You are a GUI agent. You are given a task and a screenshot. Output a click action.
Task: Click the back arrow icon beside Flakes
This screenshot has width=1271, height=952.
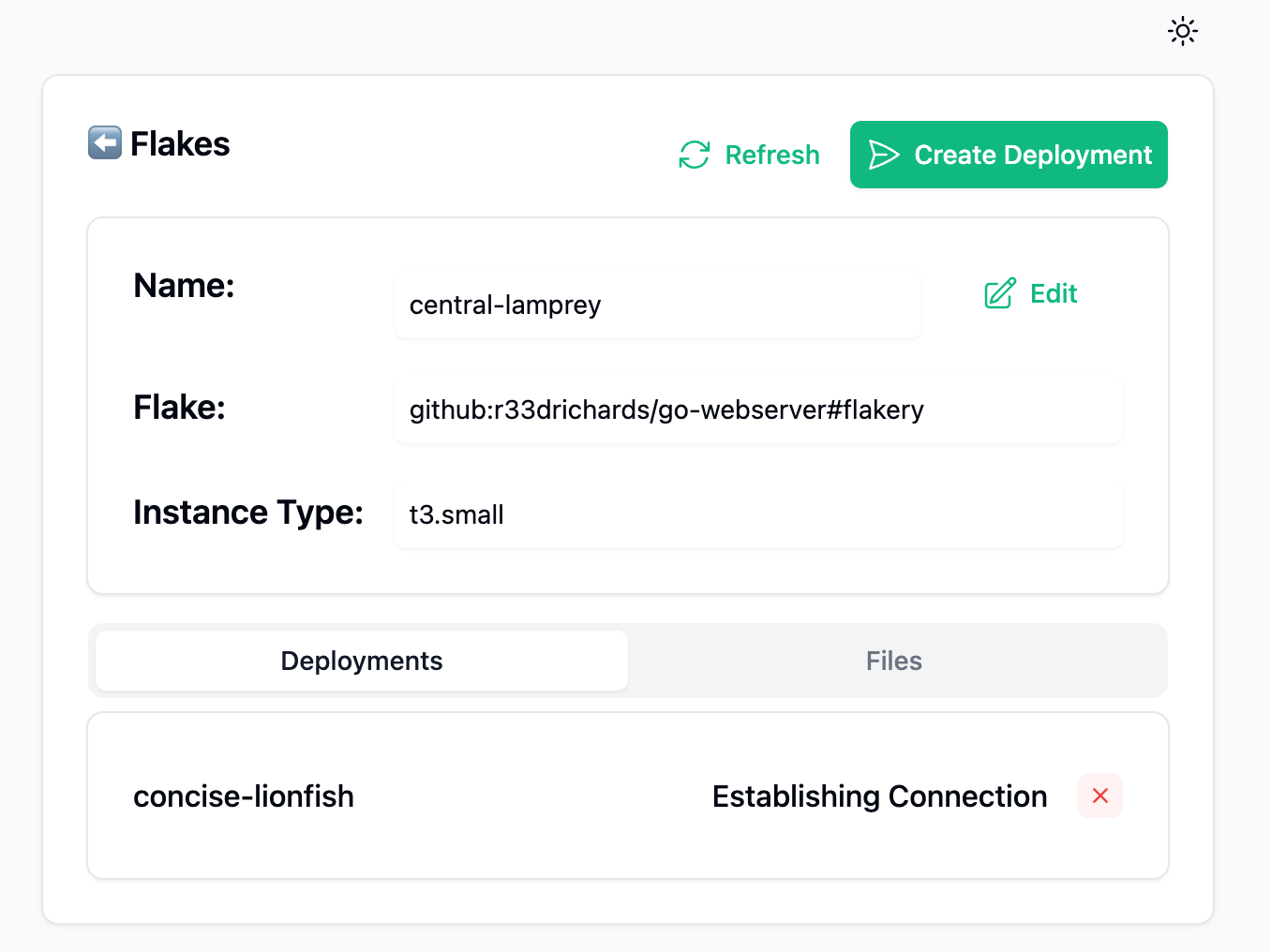tap(105, 143)
